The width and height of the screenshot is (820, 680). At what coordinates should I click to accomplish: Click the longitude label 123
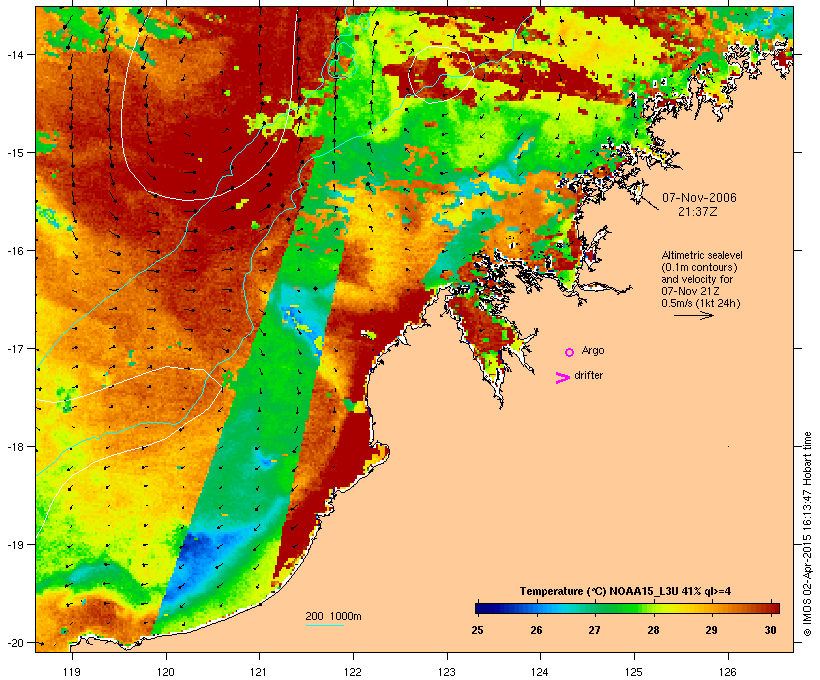pos(447,672)
